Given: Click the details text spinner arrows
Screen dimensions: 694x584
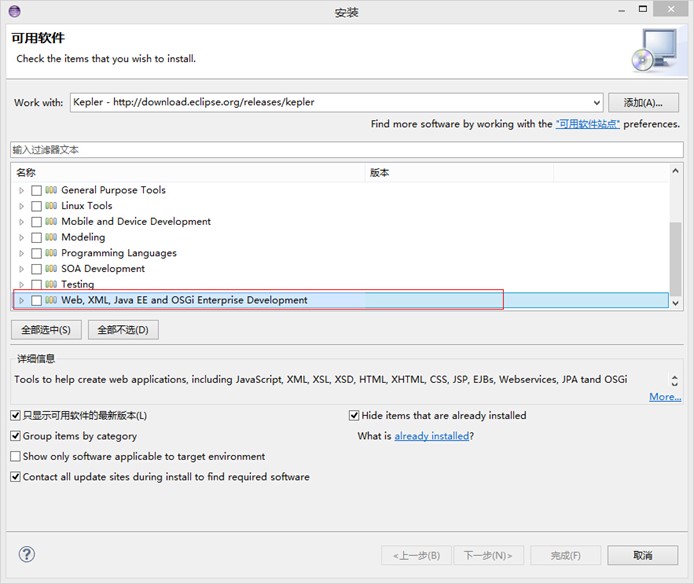Looking at the screenshot, I should [x=675, y=380].
